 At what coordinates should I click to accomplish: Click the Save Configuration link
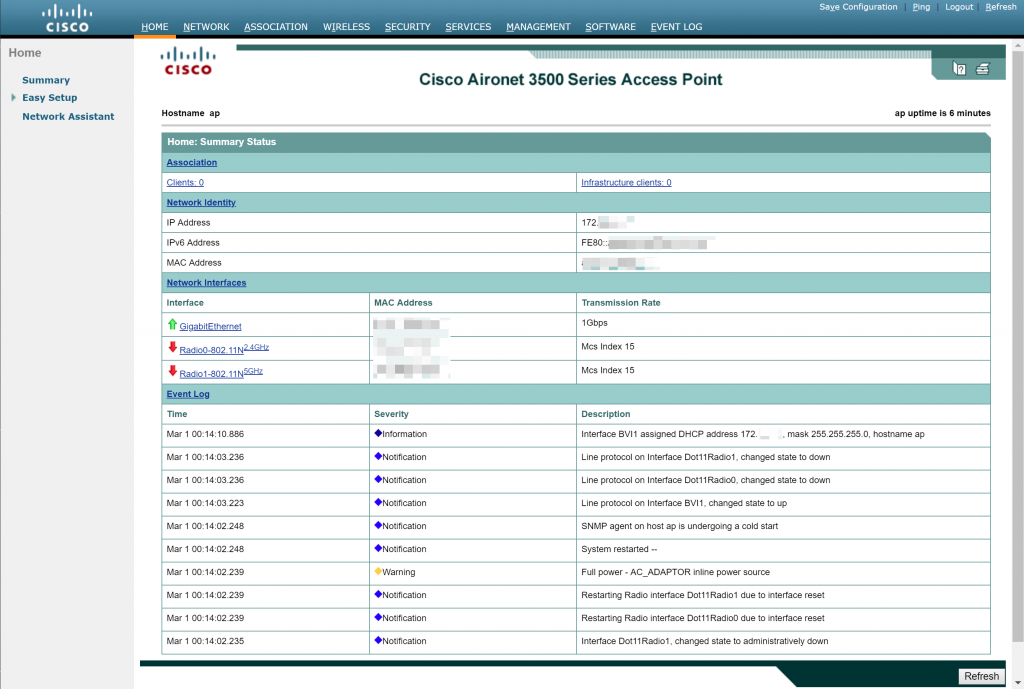(858, 7)
